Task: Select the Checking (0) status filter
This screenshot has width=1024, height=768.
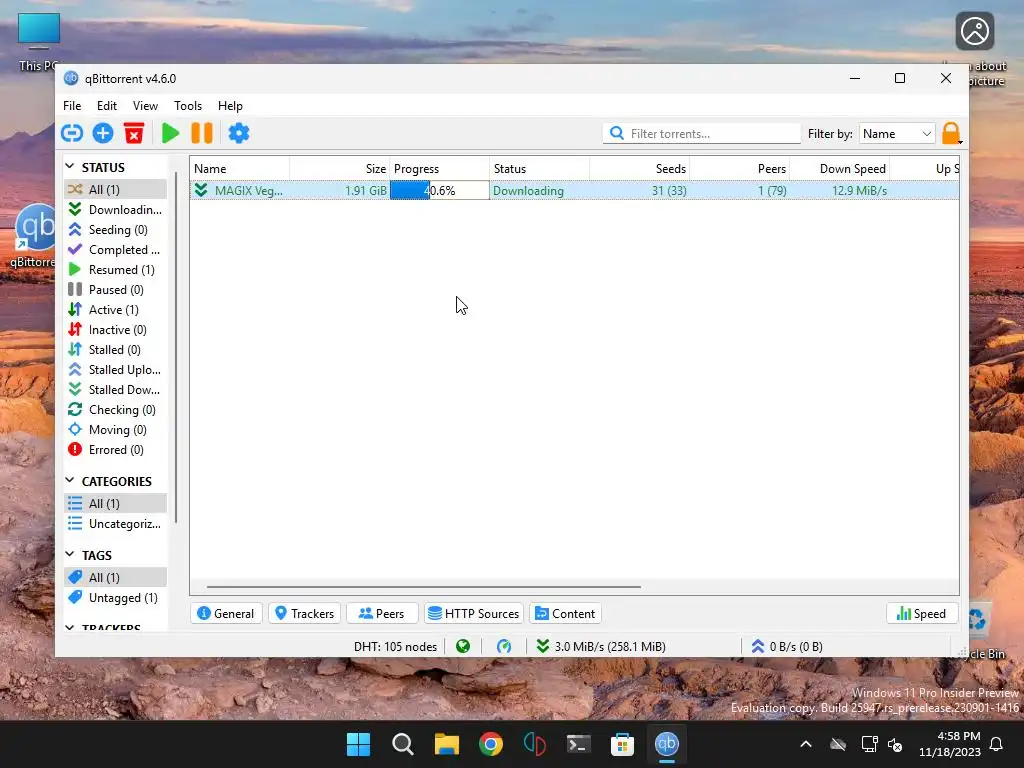Action: (x=116, y=410)
